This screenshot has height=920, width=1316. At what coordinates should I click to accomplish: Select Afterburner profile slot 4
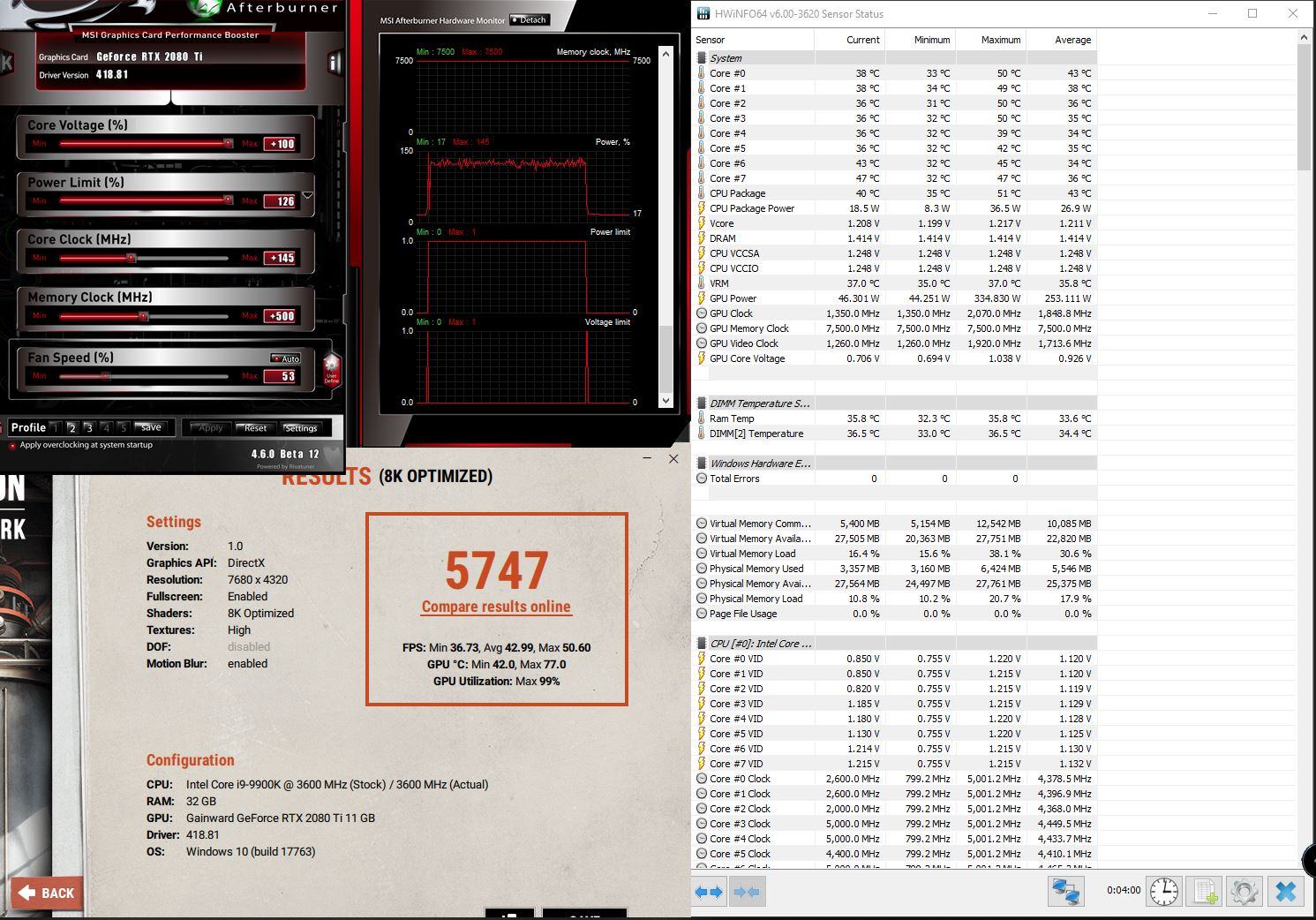click(x=106, y=428)
